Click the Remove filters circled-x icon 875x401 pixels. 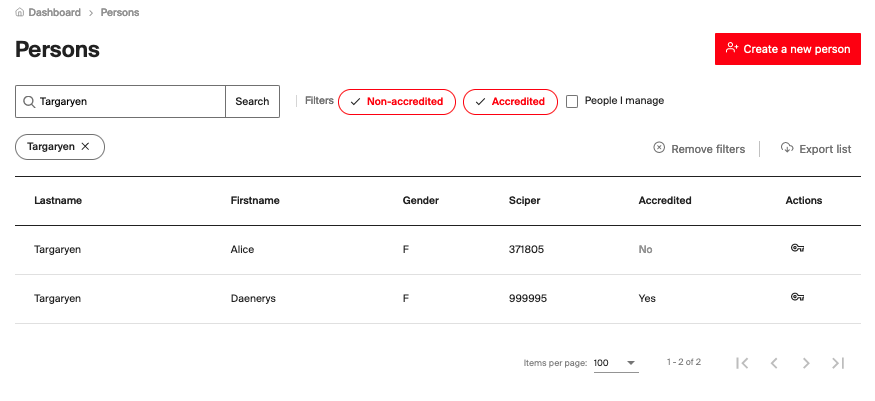click(x=659, y=148)
